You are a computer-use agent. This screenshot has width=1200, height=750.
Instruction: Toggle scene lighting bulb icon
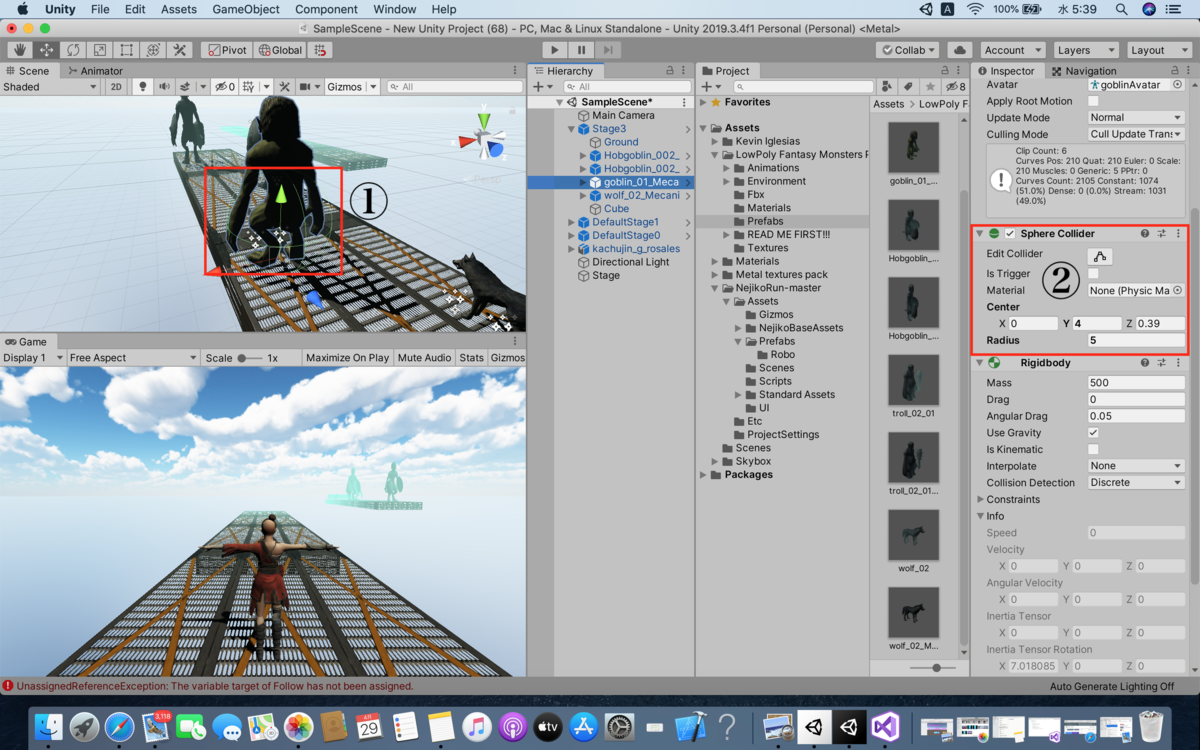143,87
